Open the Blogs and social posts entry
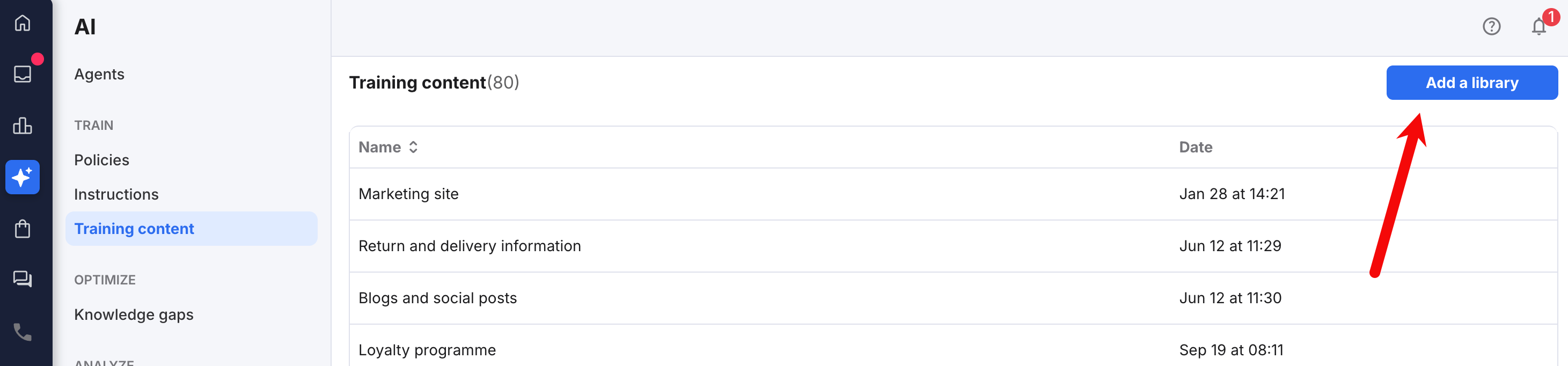This screenshot has width=1568, height=366. tap(438, 298)
